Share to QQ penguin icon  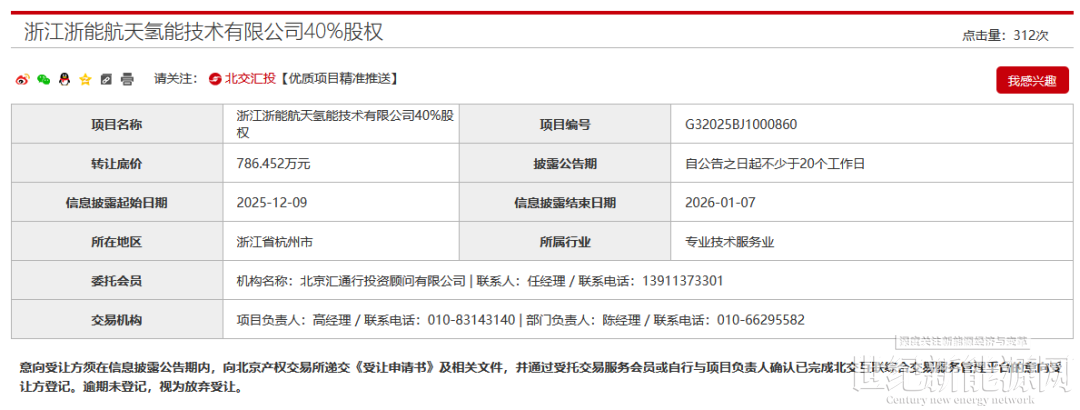click(x=64, y=79)
